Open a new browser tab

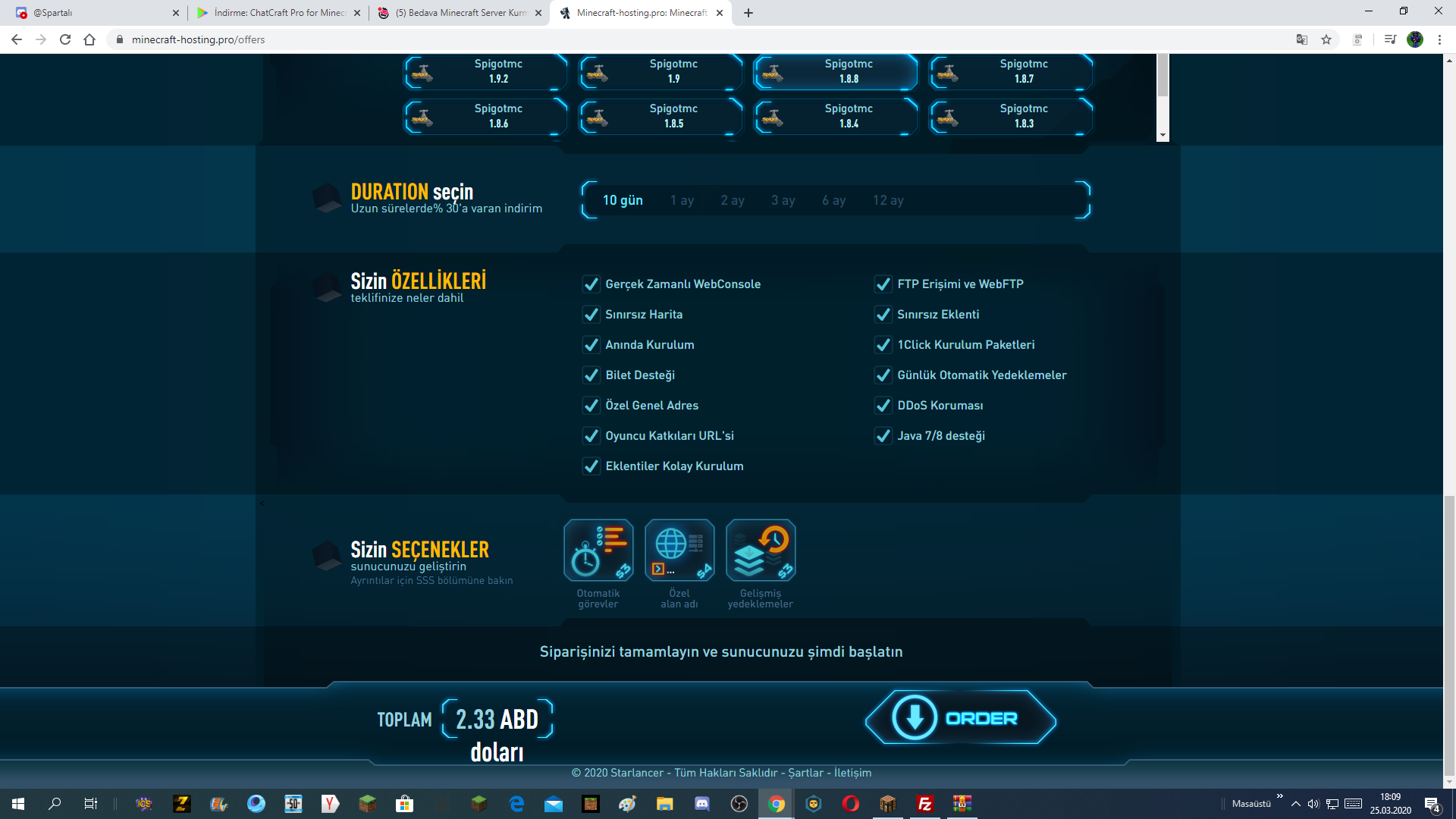[748, 13]
